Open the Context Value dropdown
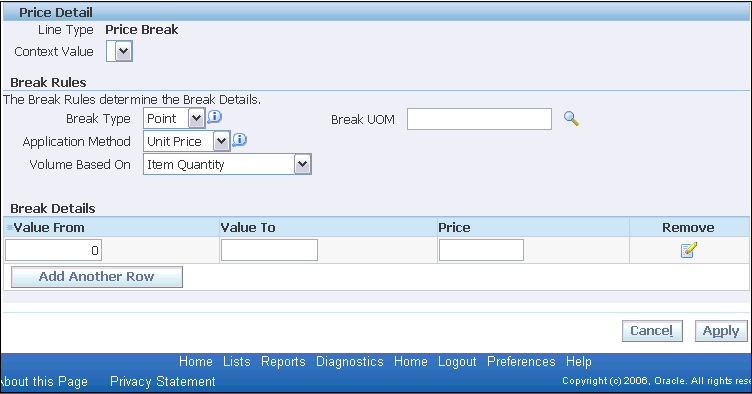Image resolution: width=752 pixels, height=394 pixels. (x=119, y=51)
